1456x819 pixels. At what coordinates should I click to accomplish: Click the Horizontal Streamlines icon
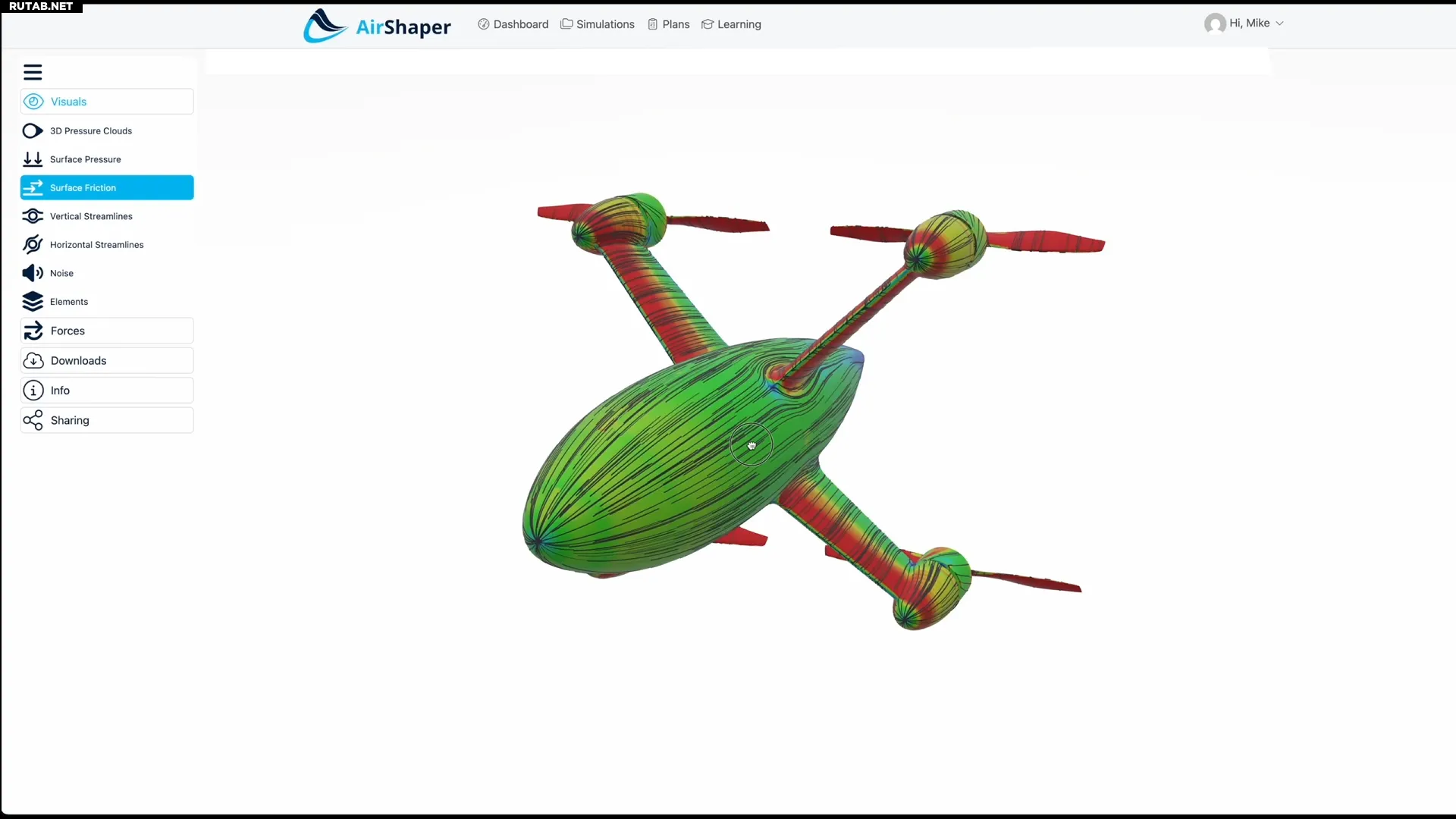coord(33,244)
